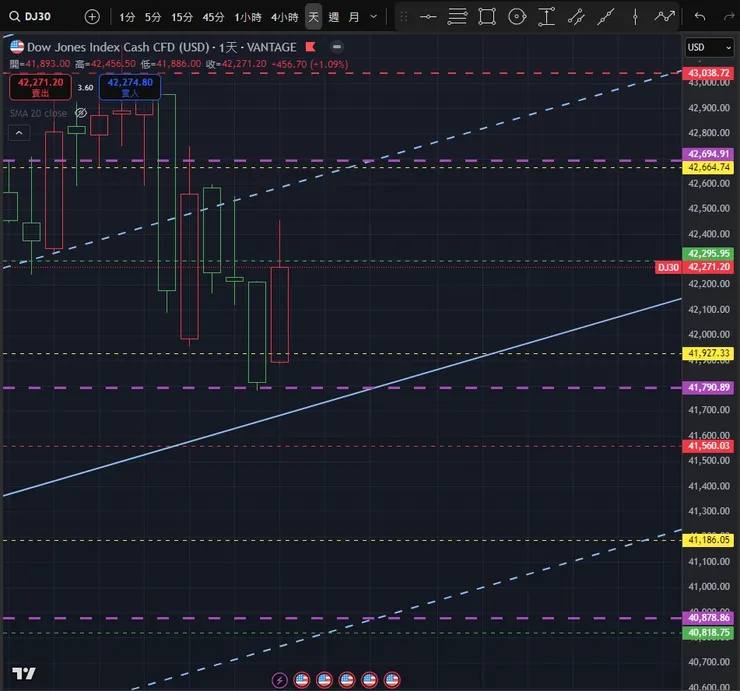Click the 40,878.86 purple price label
The width and height of the screenshot is (740, 691).
click(708, 618)
